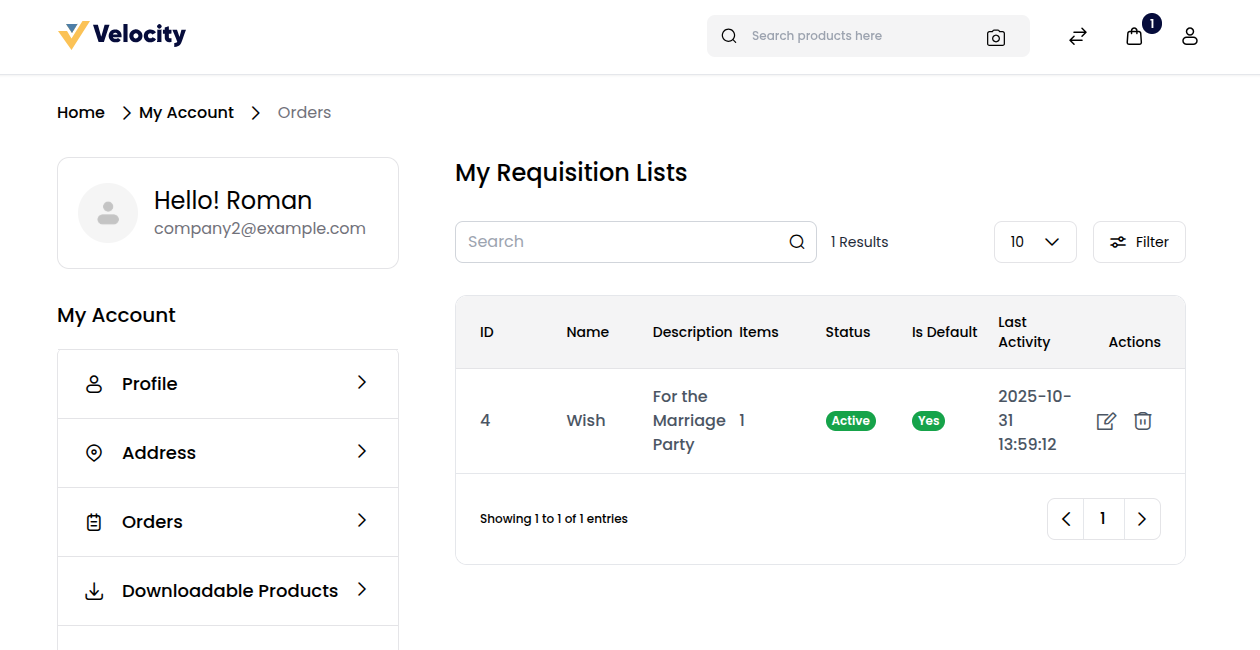1260x650 pixels.
Task: Edit the Wish requisition list
Action: pyautogui.click(x=1106, y=421)
